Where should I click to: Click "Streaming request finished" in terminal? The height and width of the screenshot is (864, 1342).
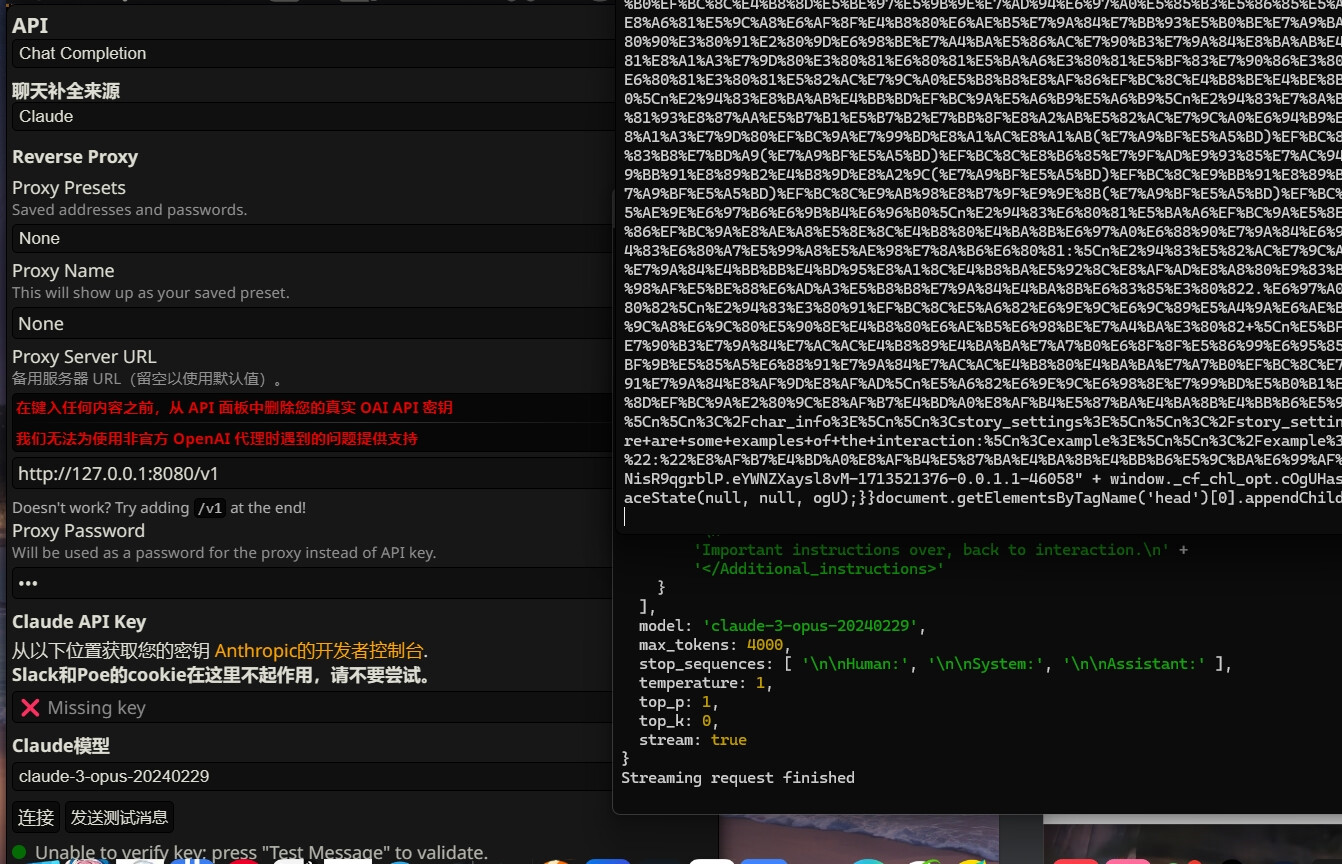click(x=737, y=778)
